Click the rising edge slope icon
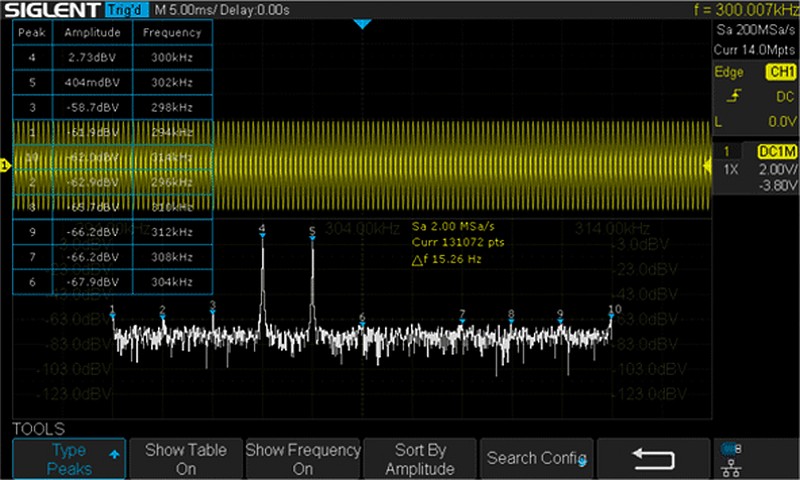The width and height of the screenshot is (800, 480). coord(734,95)
